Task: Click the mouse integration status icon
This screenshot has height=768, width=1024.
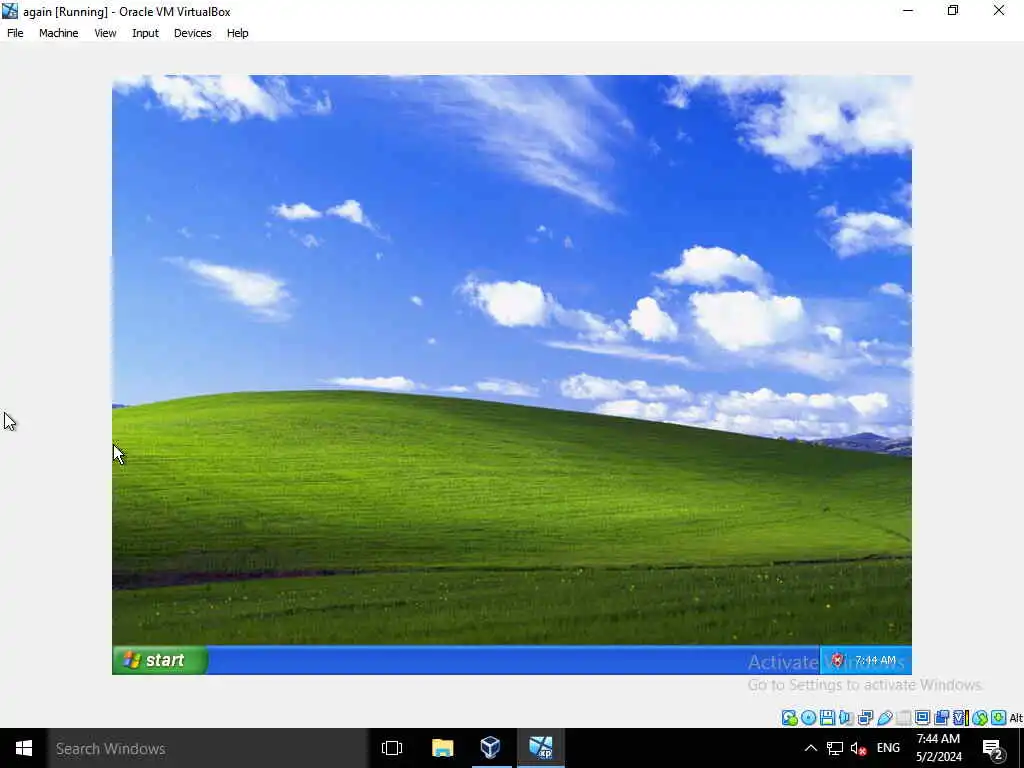Action: click(x=980, y=718)
